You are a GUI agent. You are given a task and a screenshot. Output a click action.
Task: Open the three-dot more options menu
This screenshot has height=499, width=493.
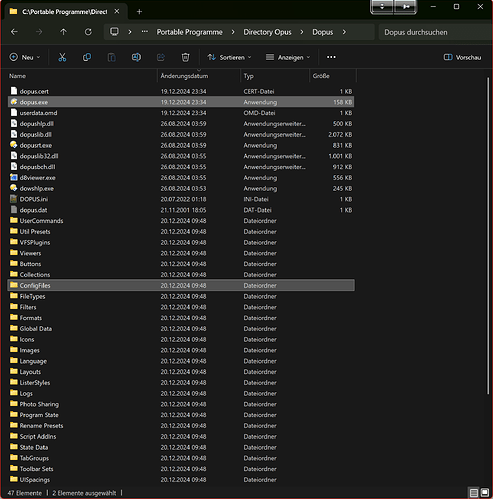pos(331,57)
